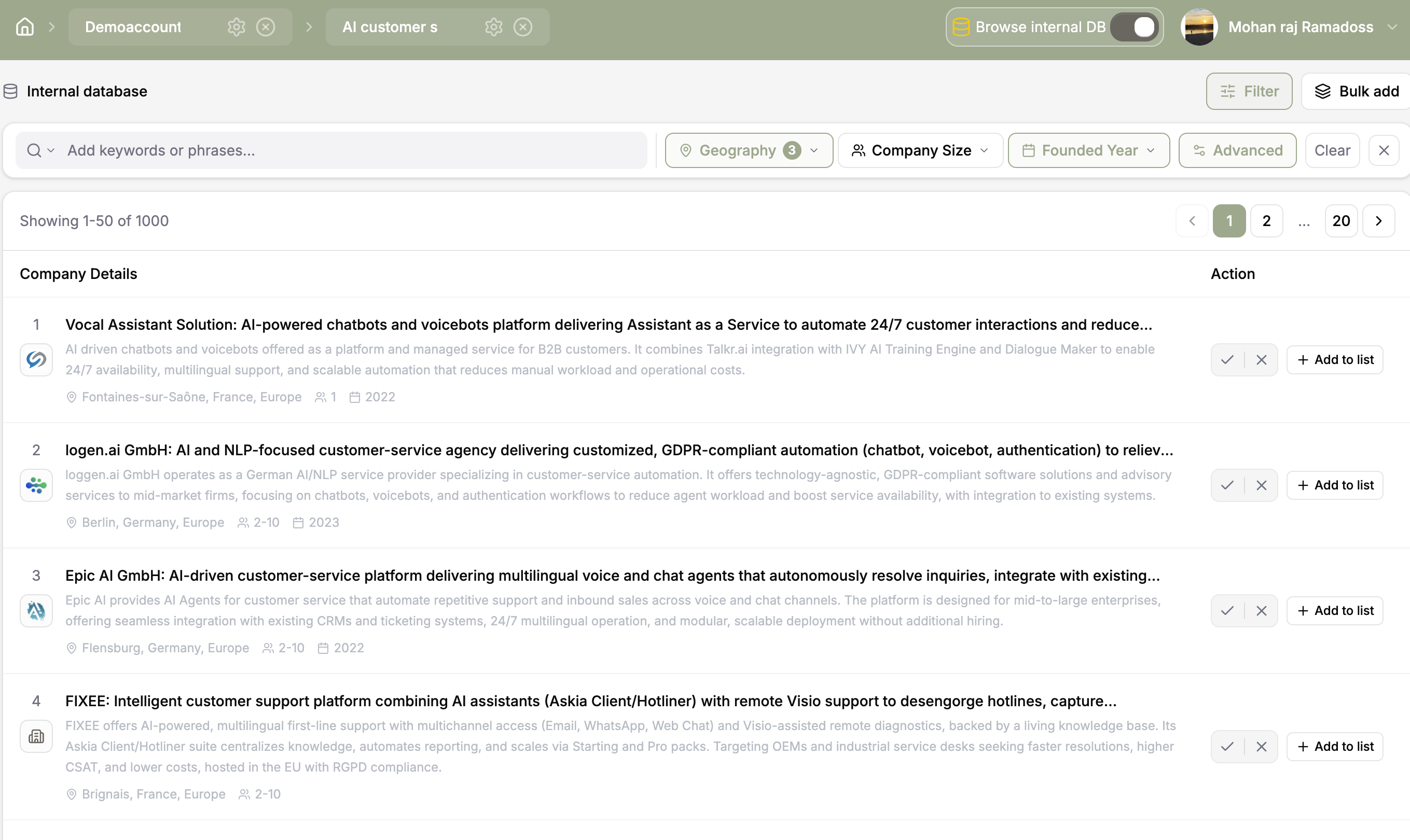Viewport: 1410px width, 840px height.
Task: Toggle the Browse internal DB switch
Action: [1134, 26]
